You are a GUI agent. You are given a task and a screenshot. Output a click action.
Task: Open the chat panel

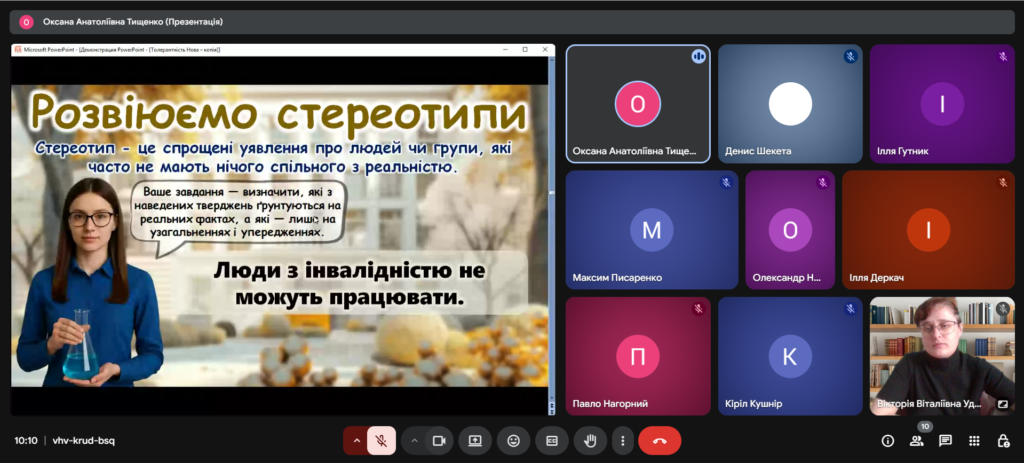click(x=945, y=440)
